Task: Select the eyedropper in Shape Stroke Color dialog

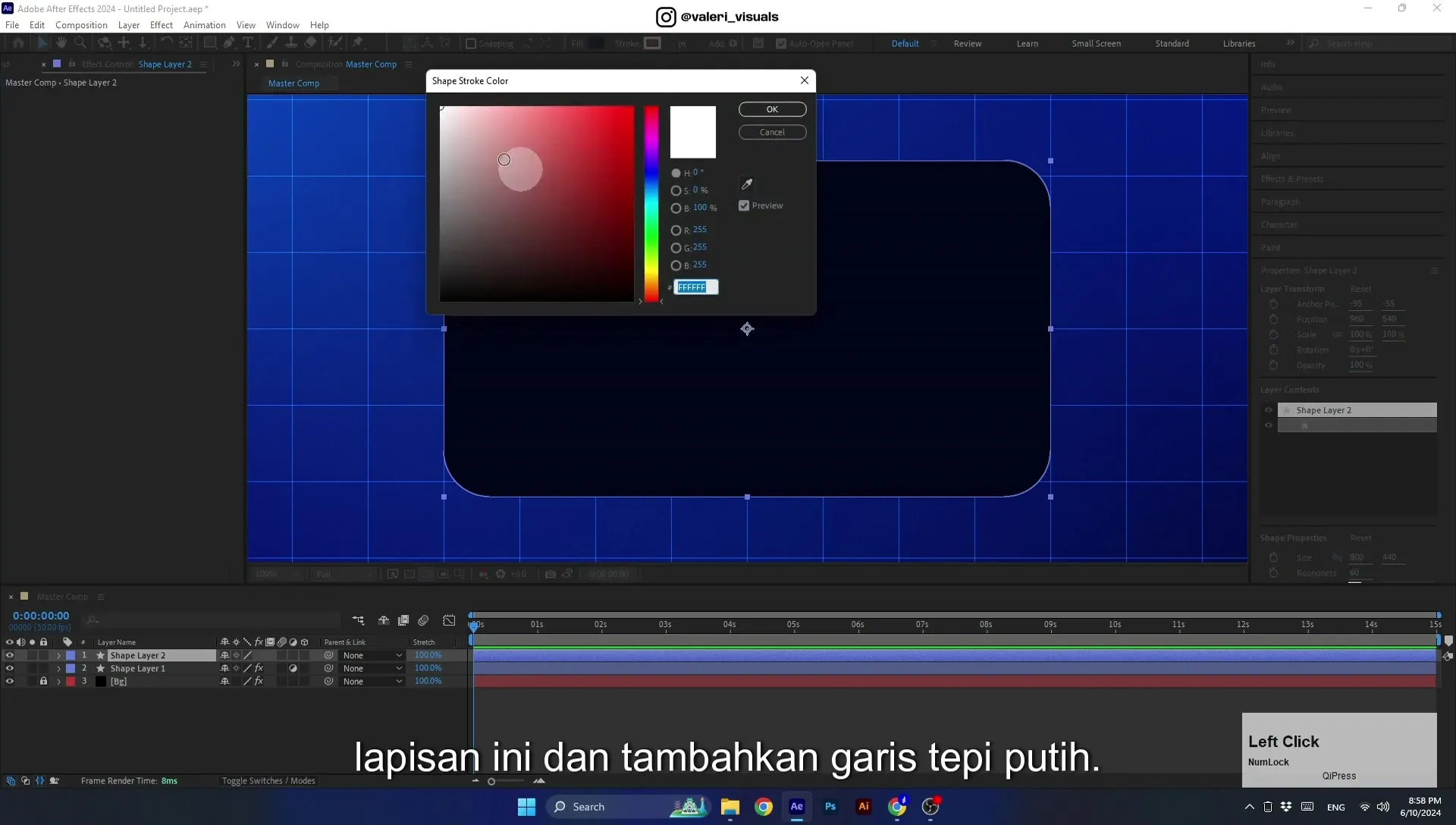Action: (x=747, y=184)
